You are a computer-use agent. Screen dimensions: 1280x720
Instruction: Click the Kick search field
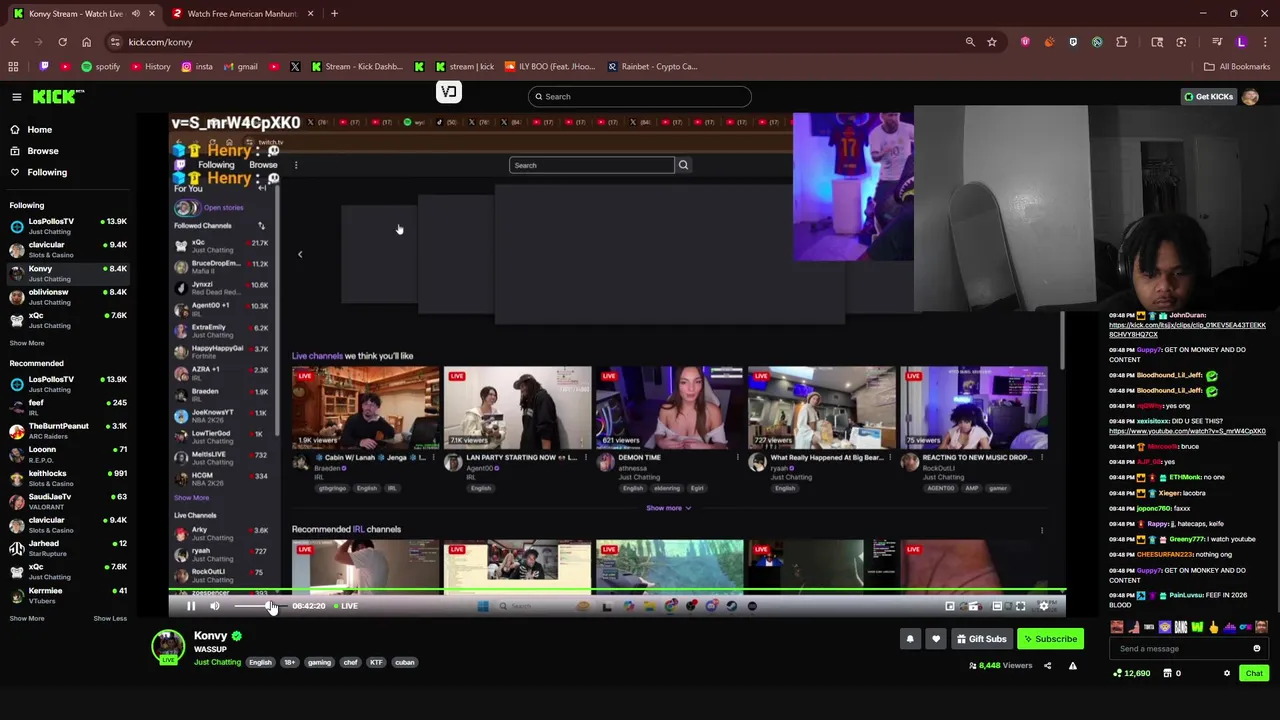coord(639,97)
